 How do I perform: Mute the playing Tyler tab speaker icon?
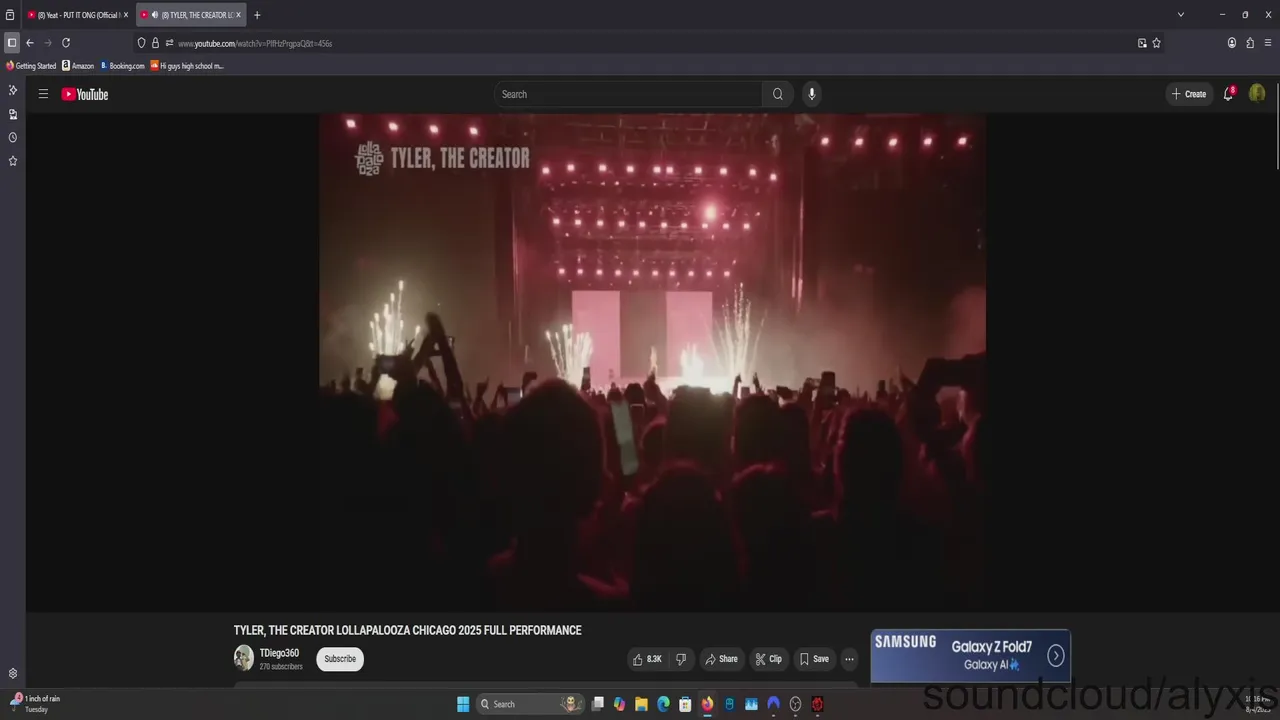coord(155,15)
